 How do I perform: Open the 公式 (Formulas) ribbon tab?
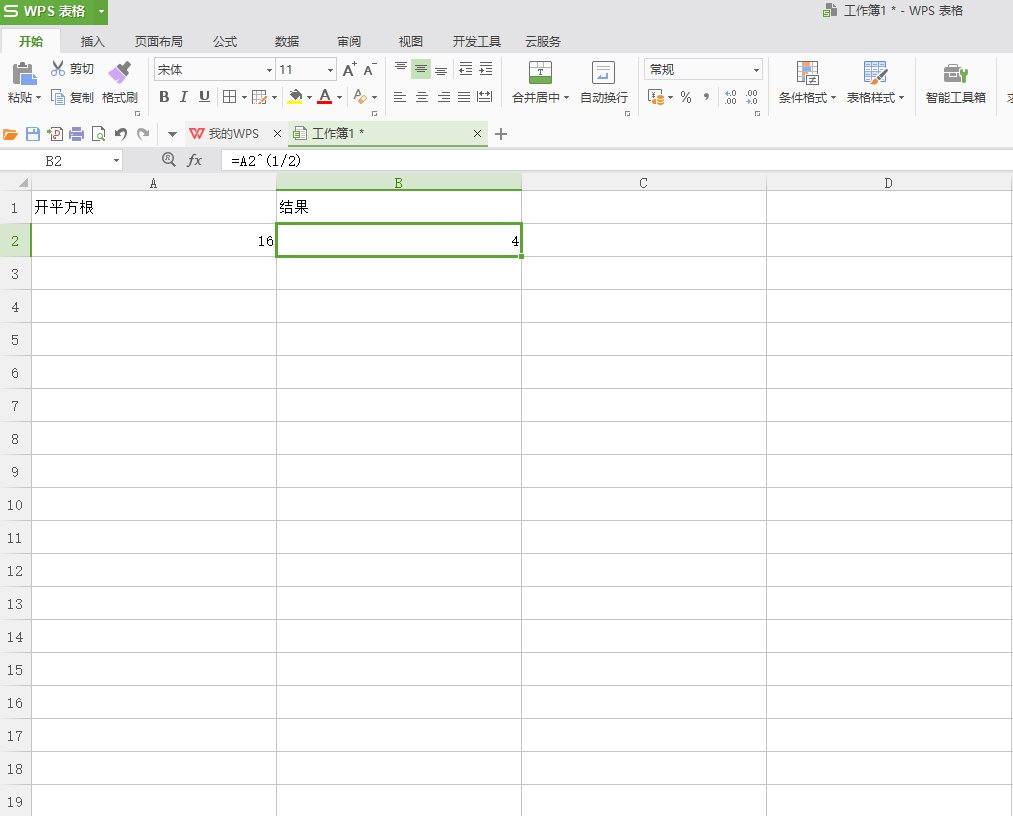225,41
